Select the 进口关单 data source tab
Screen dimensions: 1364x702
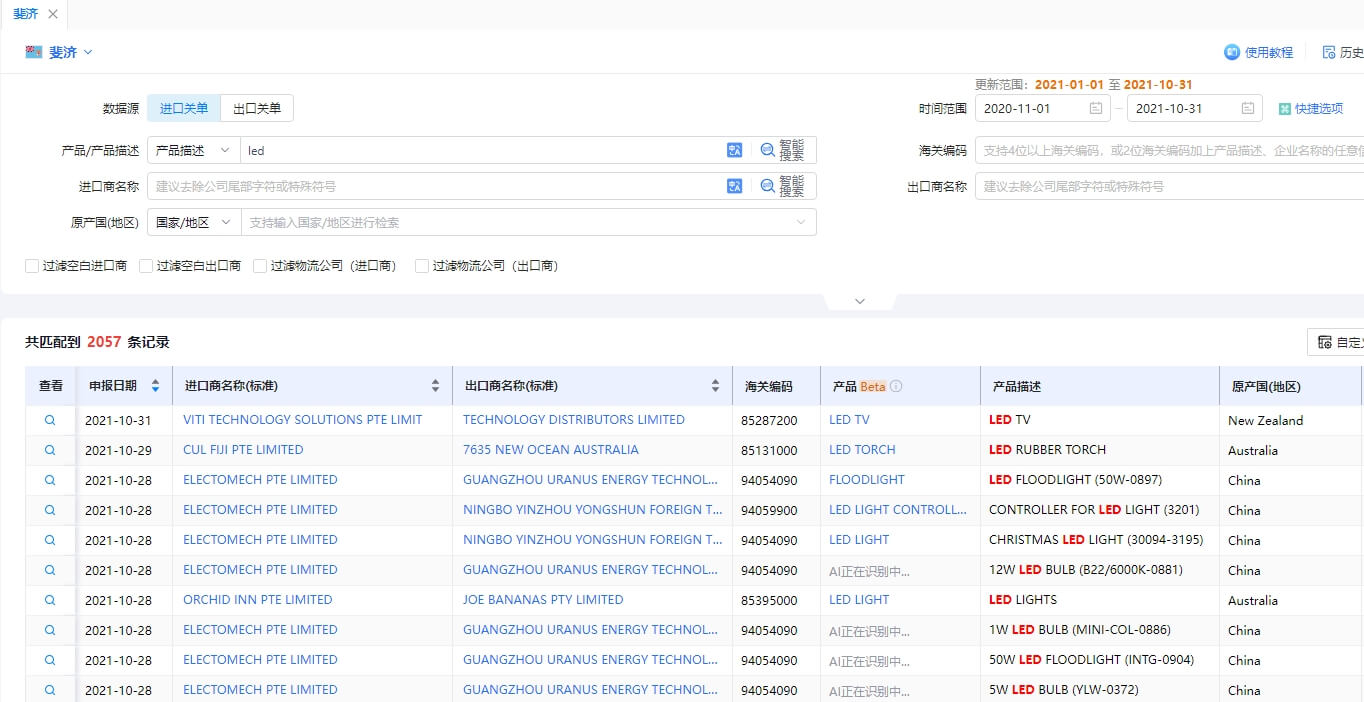click(184, 108)
